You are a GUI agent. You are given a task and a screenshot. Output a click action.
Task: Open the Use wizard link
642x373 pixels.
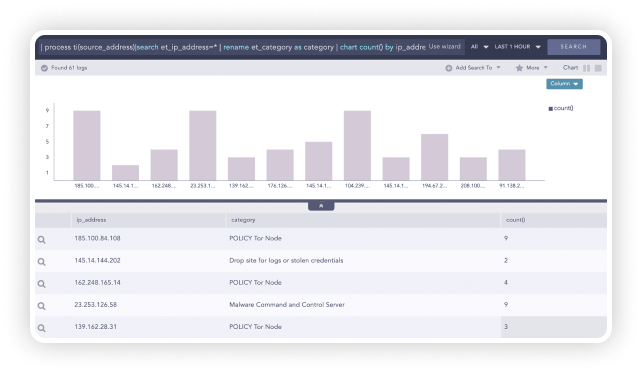click(444, 47)
